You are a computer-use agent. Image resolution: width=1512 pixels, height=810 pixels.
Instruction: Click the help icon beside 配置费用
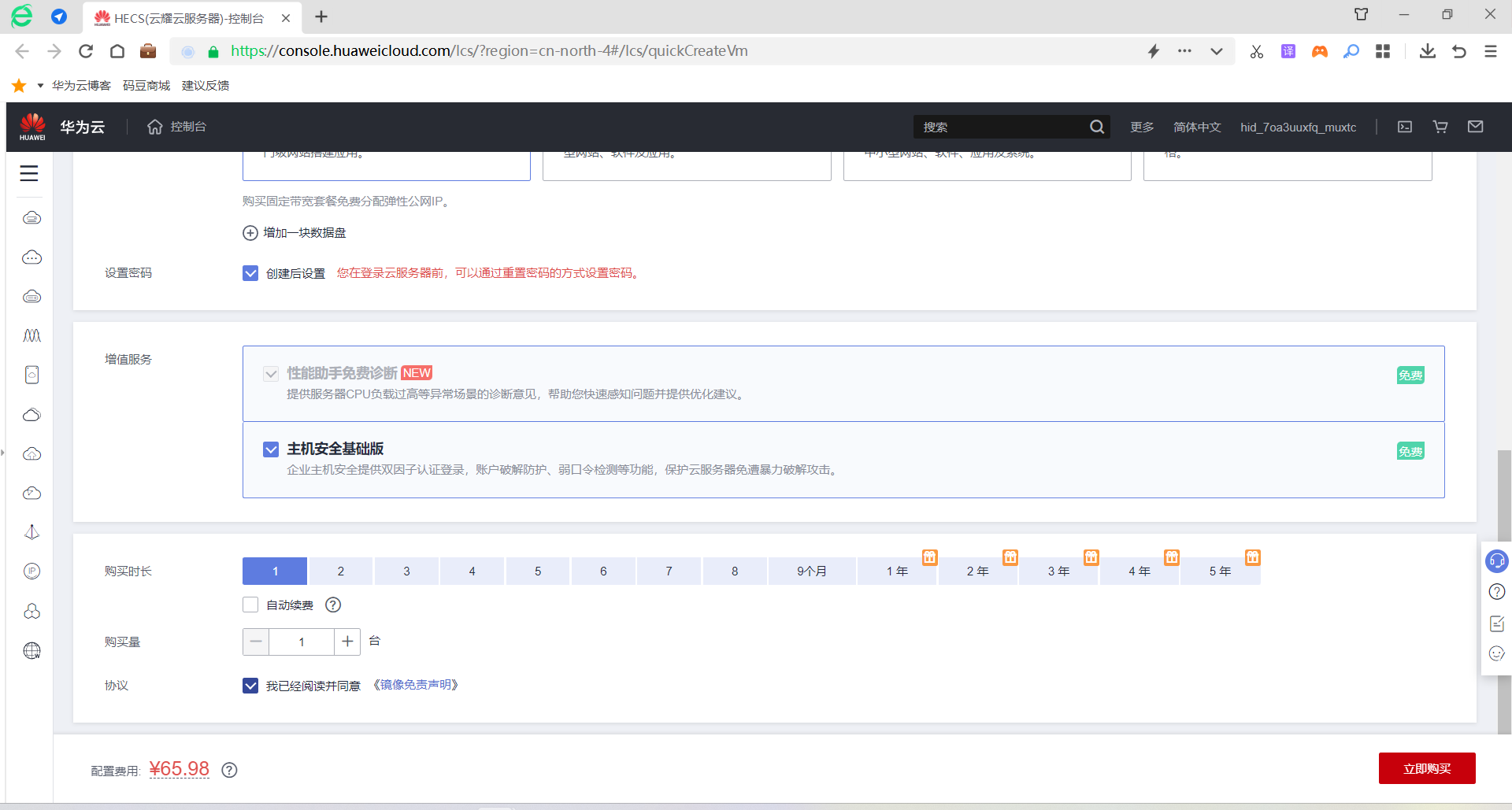(229, 770)
